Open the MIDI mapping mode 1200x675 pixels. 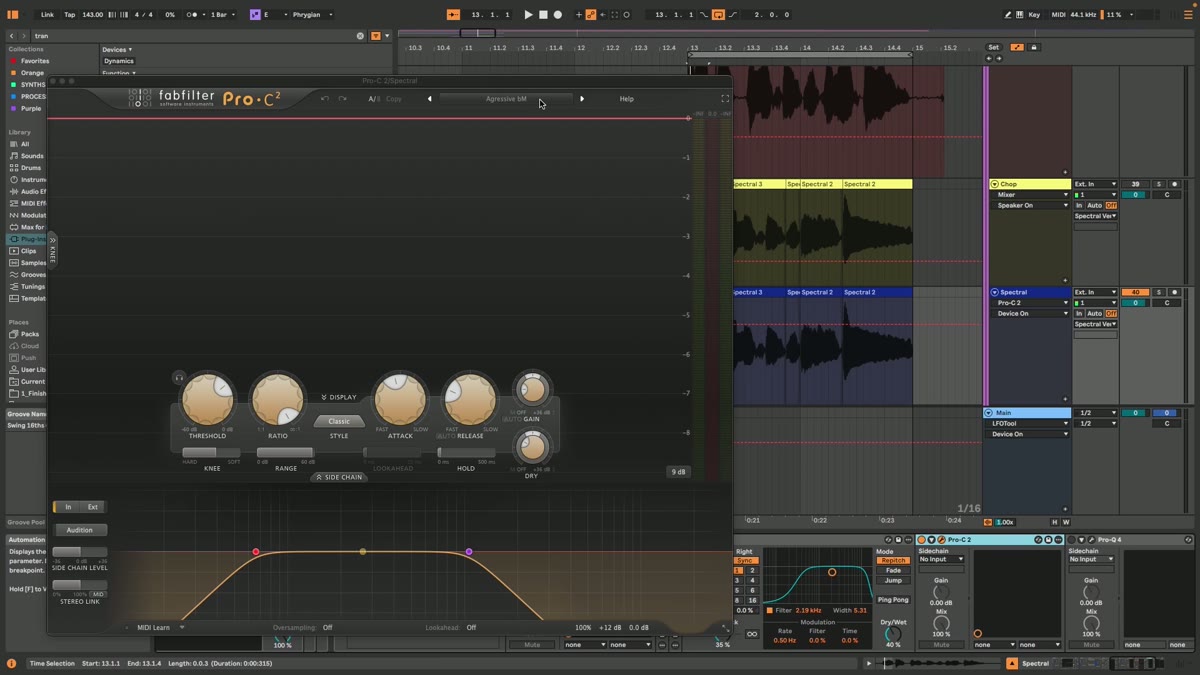(1058, 15)
